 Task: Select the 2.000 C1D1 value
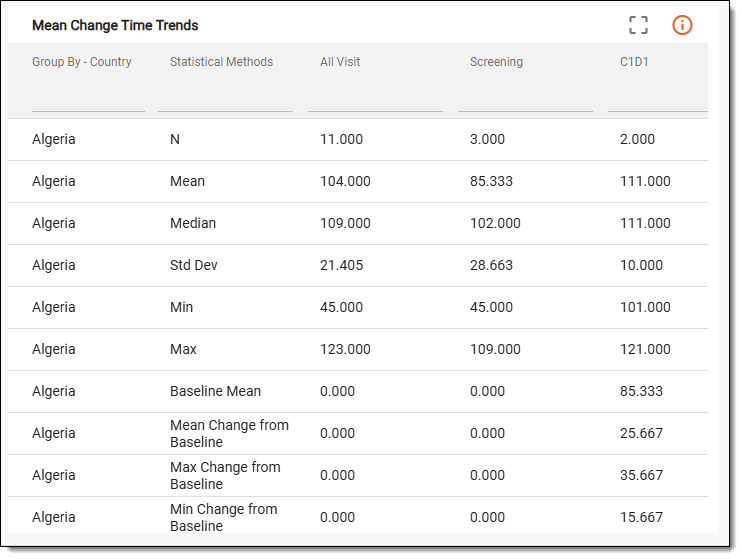(x=637, y=139)
